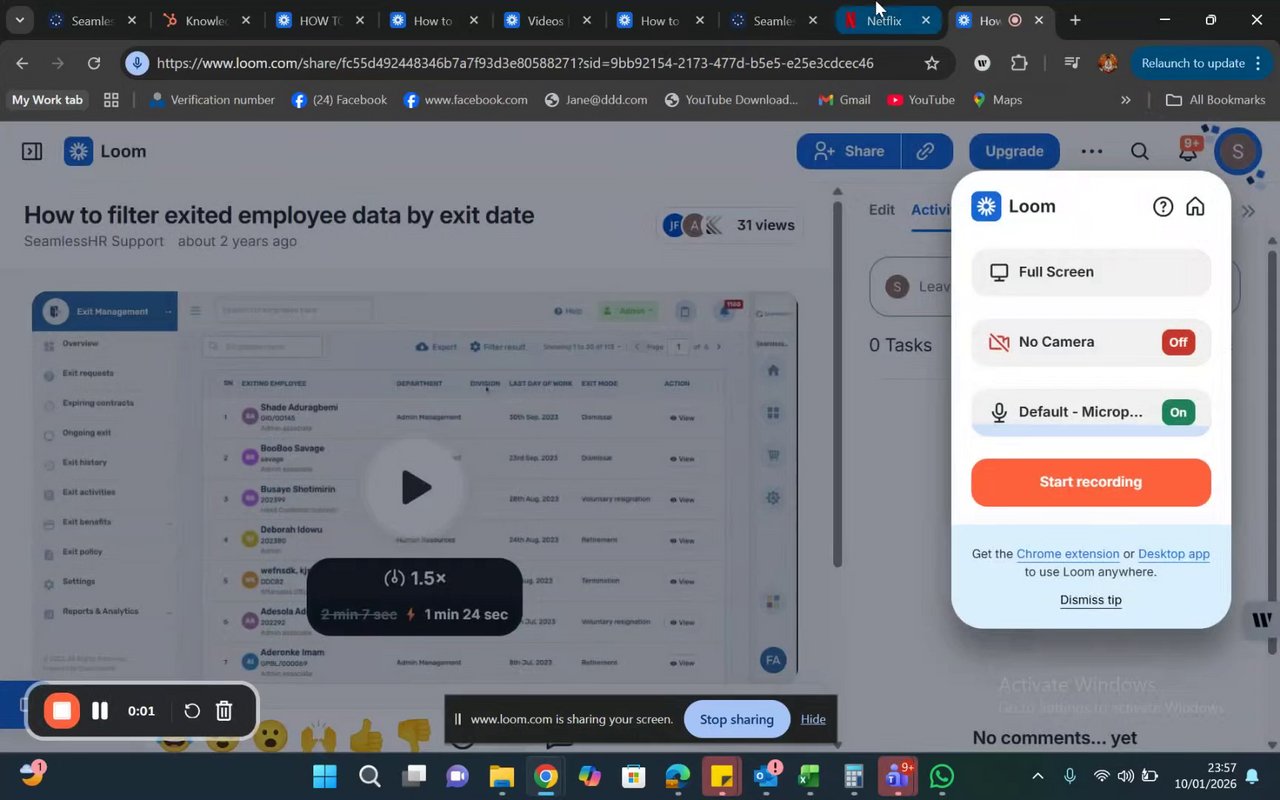Switch to the Knowledge HubSpot tab
The width and height of the screenshot is (1280, 800).
point(208,20)
